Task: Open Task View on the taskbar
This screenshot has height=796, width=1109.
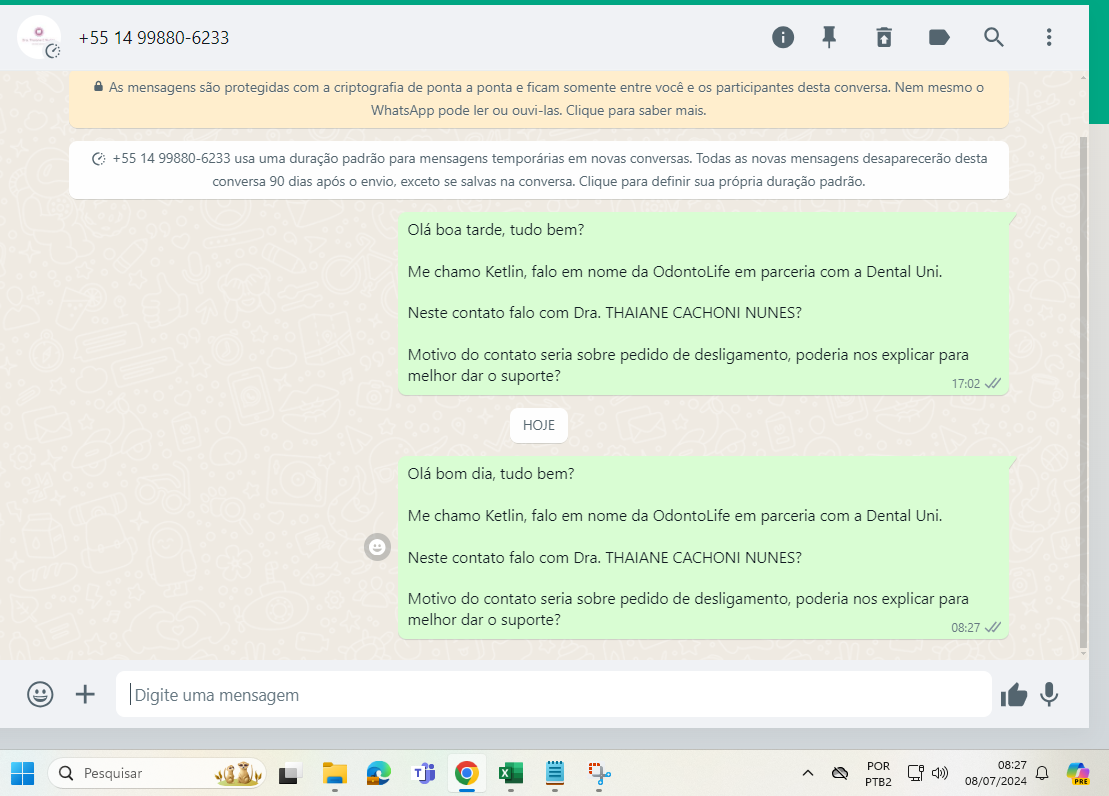Action: (290, 773)
